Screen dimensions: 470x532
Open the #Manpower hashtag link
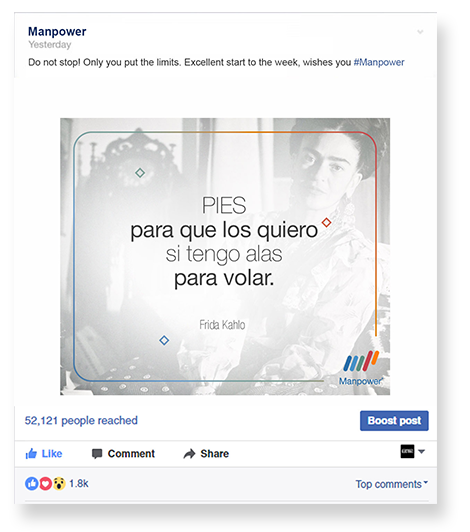tap(379, 62)
